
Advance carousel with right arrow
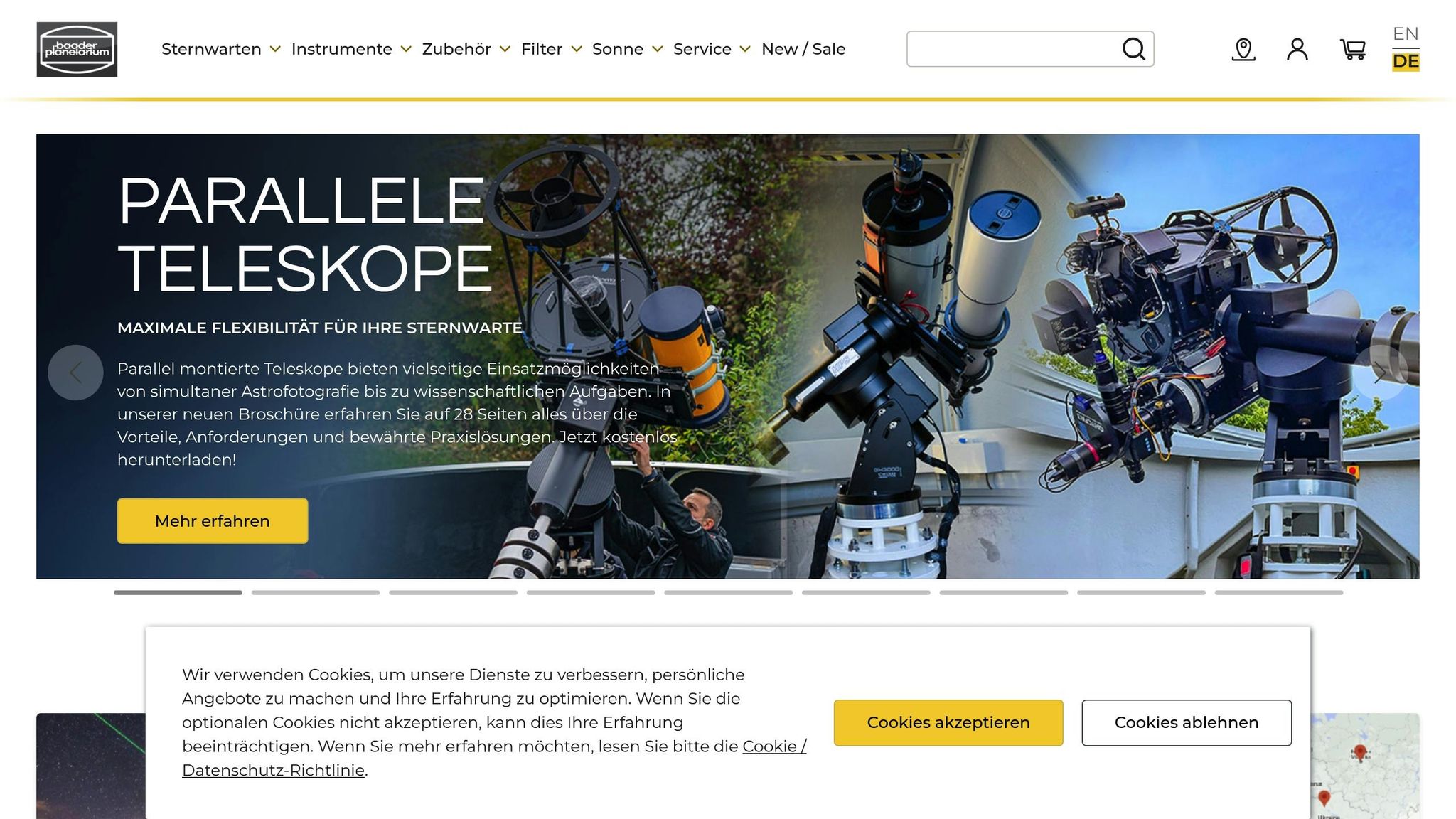coord(1379,373)
